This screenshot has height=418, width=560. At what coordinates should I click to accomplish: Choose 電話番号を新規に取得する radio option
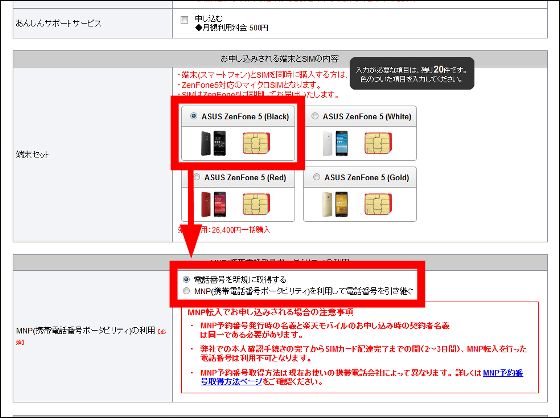(186, 279)
